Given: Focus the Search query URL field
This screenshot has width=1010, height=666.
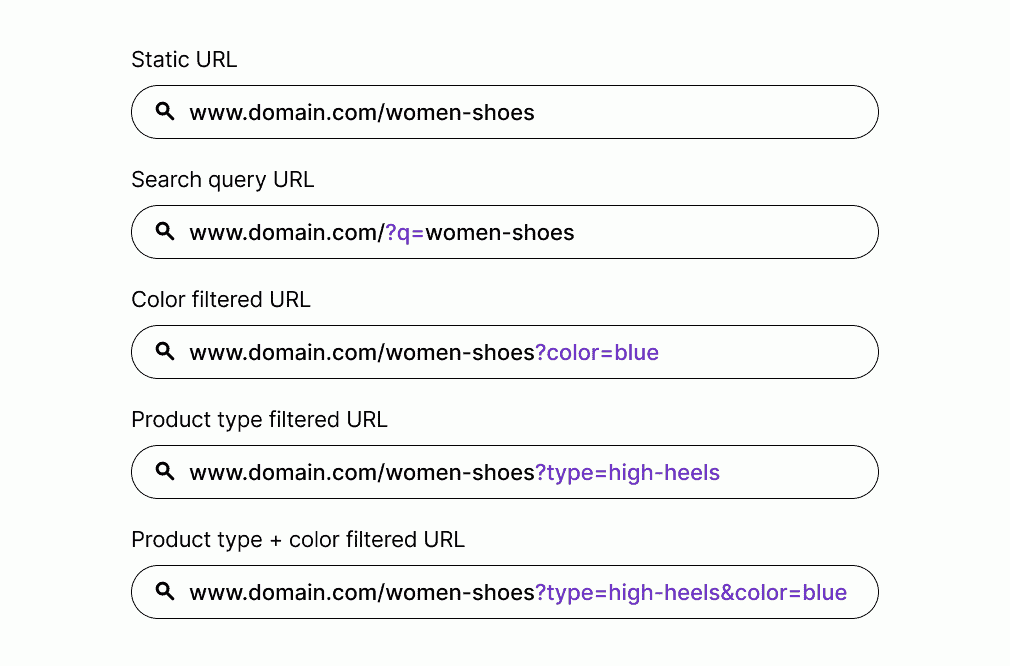Looking at the screenshot, I should [x=505, y=232].
